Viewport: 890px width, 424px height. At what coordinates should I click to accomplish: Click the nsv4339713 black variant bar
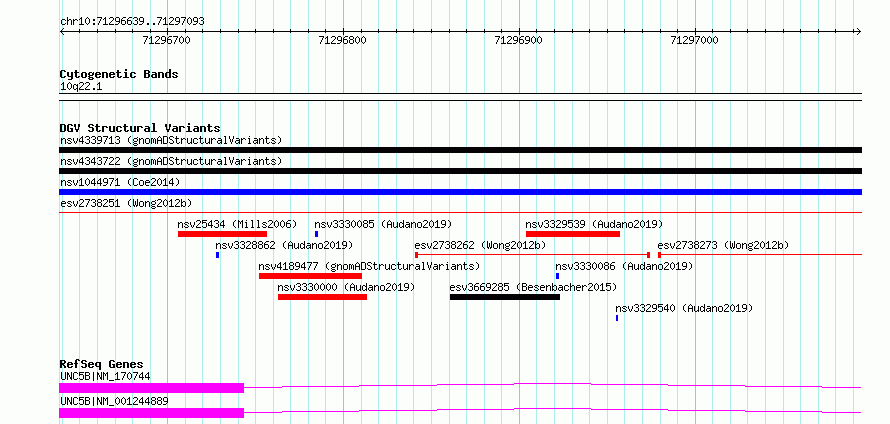tap(460, 150)
